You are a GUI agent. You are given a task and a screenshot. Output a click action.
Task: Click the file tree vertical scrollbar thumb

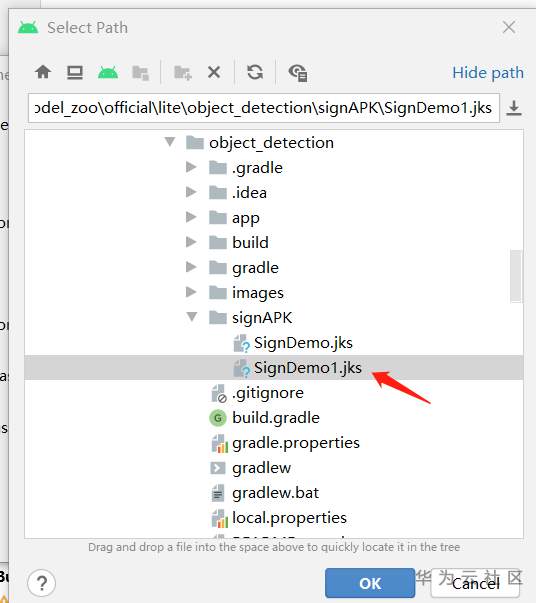pyautogui.click(x=516, y=276)
